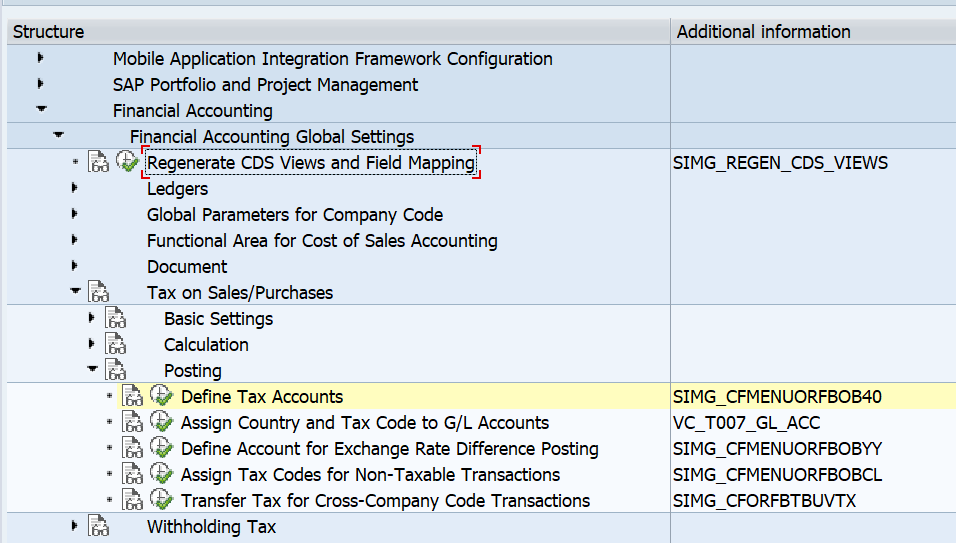This screenshot has height=543, width=956.
Task: Expand Mobile Application Integration Framework Configuration node
Action: click(40, 58)
